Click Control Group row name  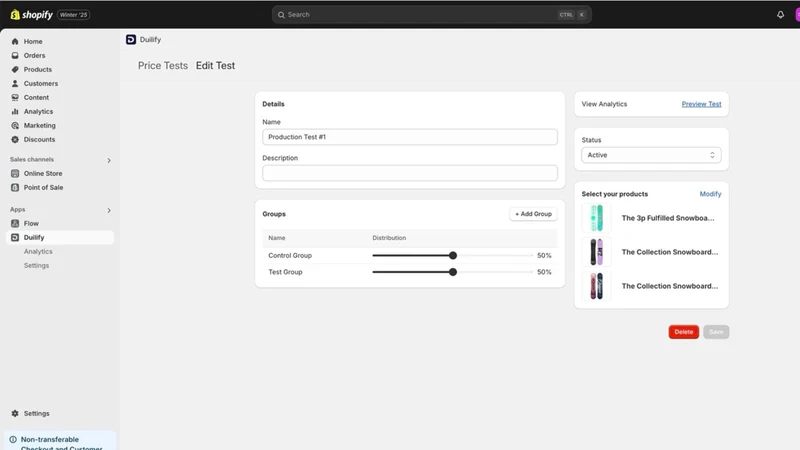[290, 255]
